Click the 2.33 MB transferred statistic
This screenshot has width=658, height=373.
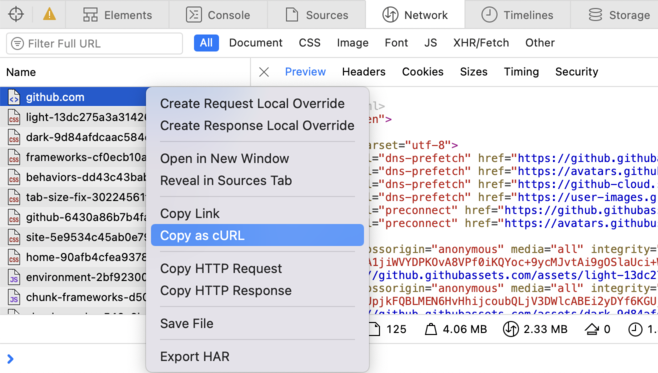[x=535, y=329]
